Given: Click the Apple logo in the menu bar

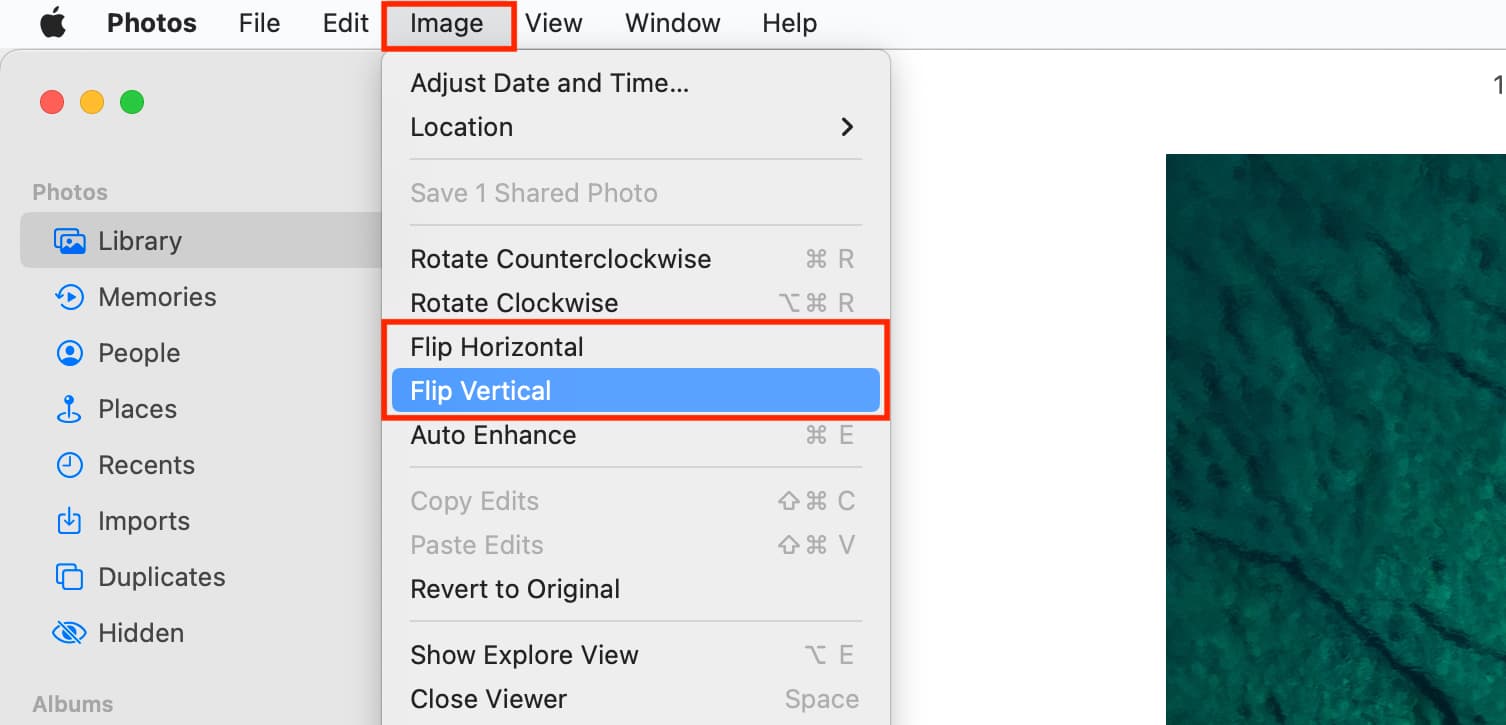Looking at the screenshot, I should pos(52,22).
